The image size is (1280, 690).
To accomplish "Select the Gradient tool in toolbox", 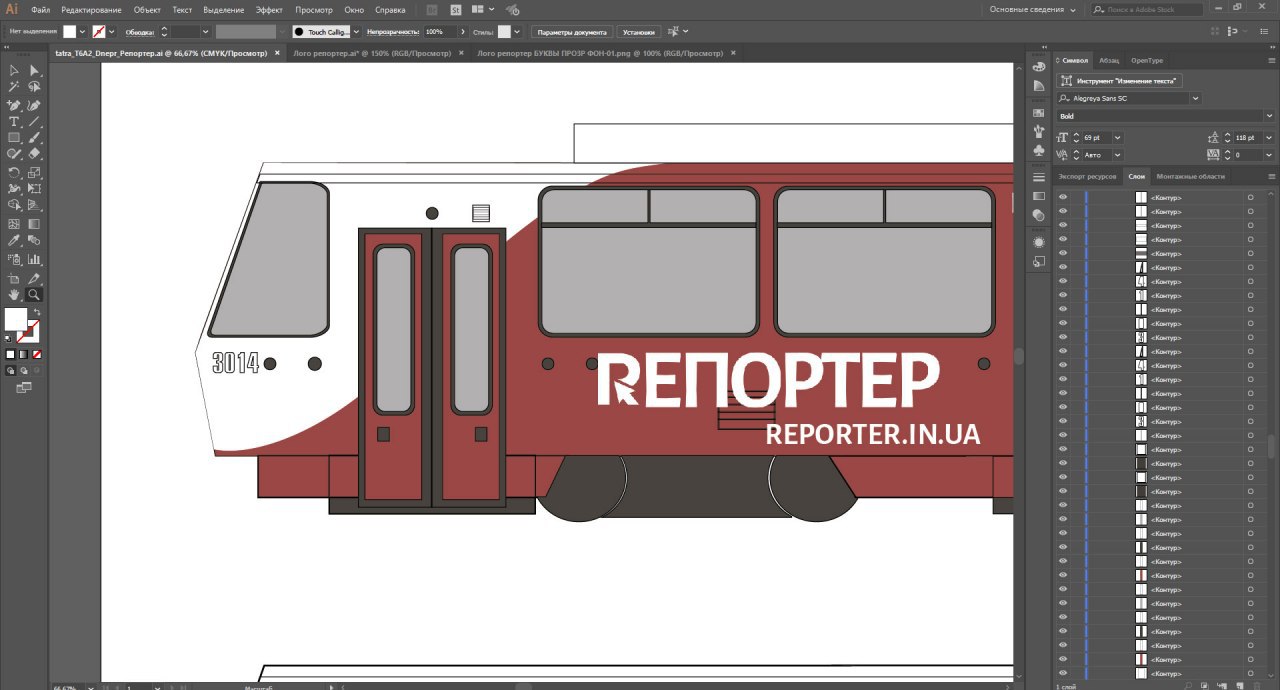I will tap(34, 224).
